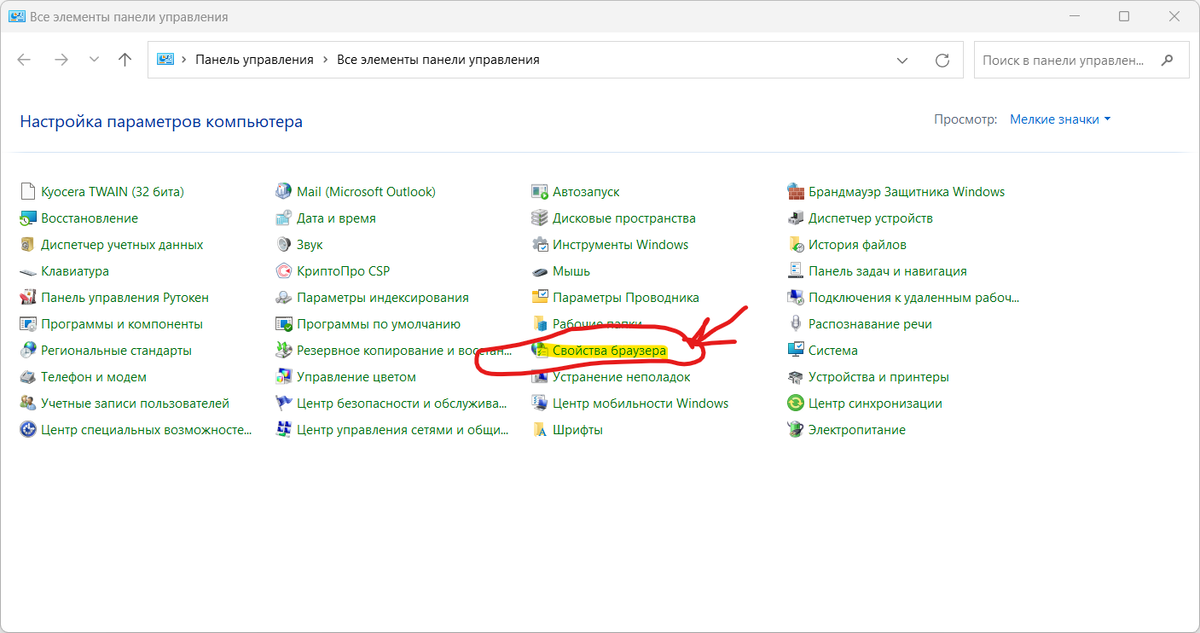Viewport: 1200px width, 633px height.
Task: Click the Восстановление item icon
Action: point(28,218)
